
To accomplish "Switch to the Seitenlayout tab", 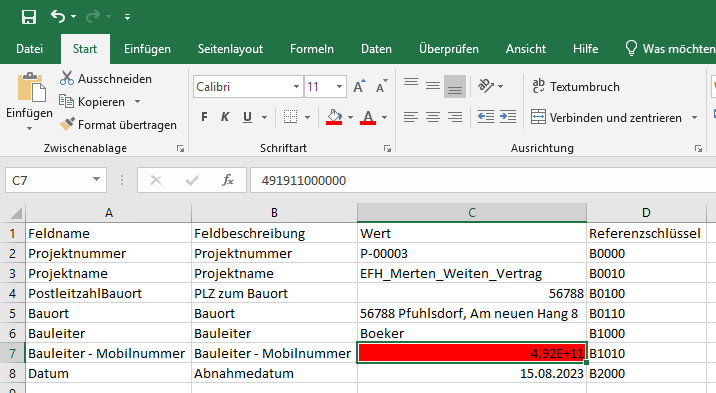I will (230, 49).
